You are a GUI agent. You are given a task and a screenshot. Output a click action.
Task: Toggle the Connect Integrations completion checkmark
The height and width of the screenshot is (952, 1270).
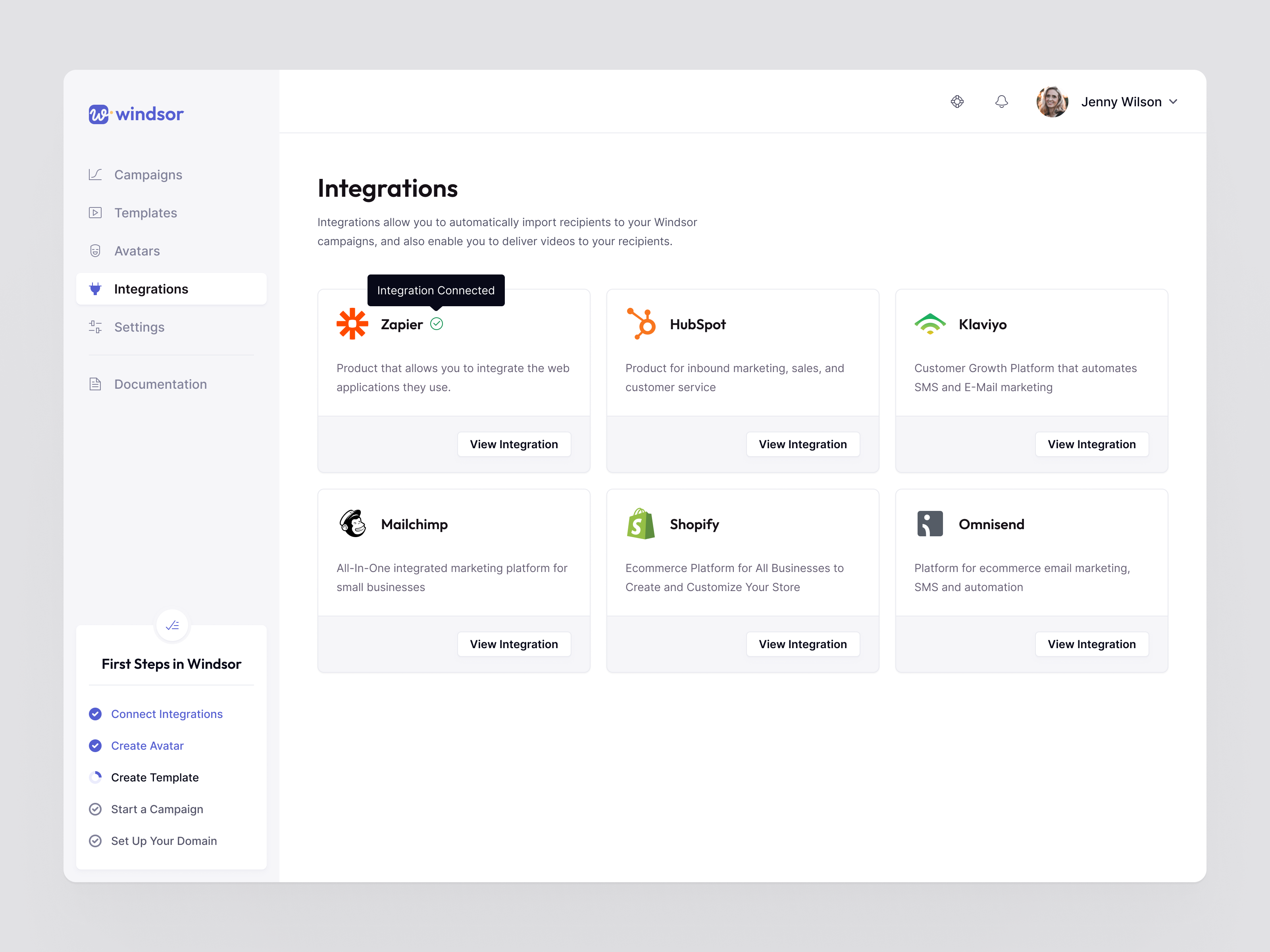point(95,714)
